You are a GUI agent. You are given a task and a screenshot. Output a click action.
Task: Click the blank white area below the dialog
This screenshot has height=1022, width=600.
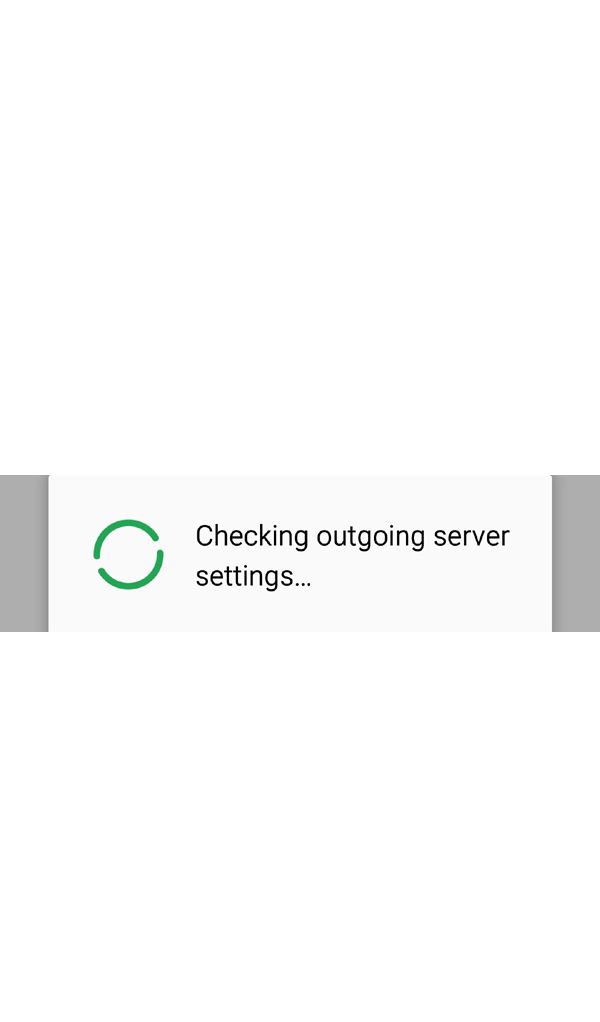(300, 826)
